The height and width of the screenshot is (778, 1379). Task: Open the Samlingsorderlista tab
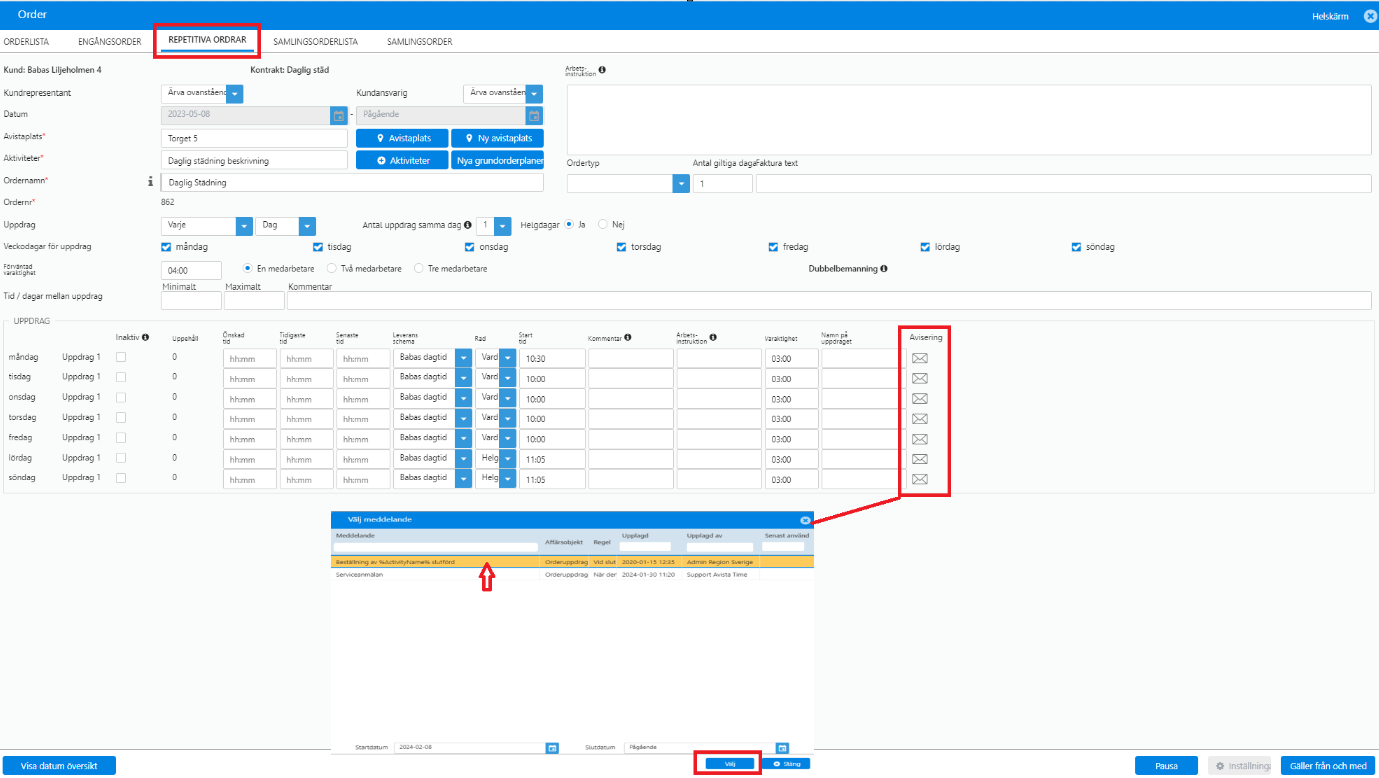click(316, 42)
